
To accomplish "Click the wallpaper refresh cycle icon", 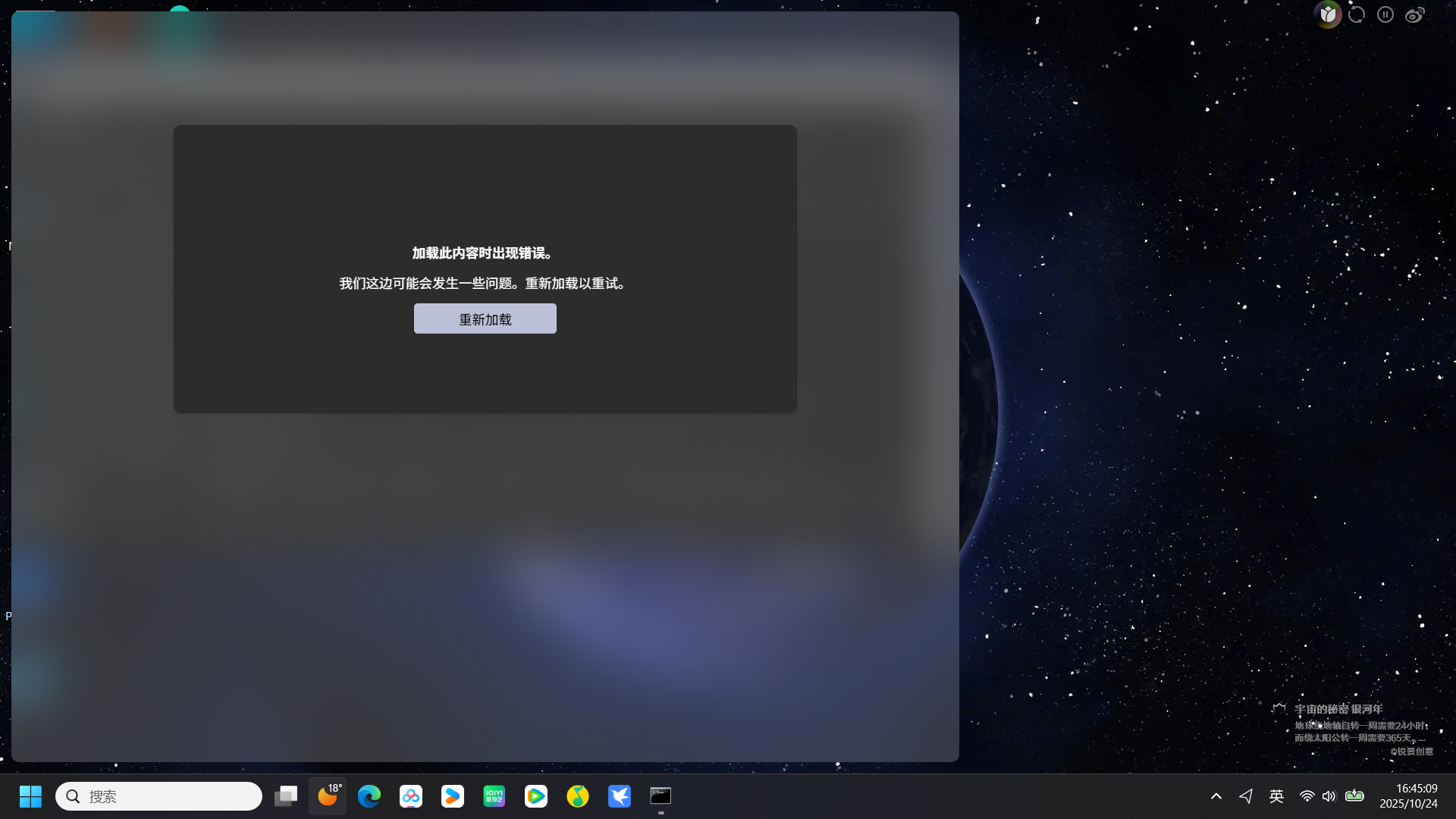I will (1357, 14).
